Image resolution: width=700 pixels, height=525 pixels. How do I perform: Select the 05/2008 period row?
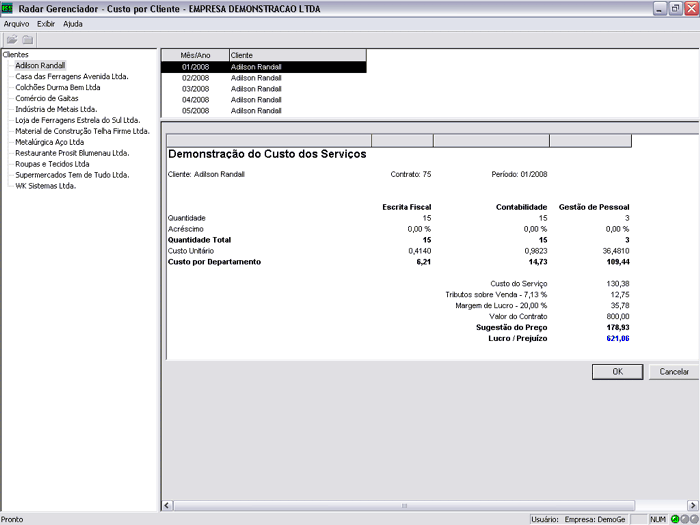pyautogui.click(x=194, y=111)
